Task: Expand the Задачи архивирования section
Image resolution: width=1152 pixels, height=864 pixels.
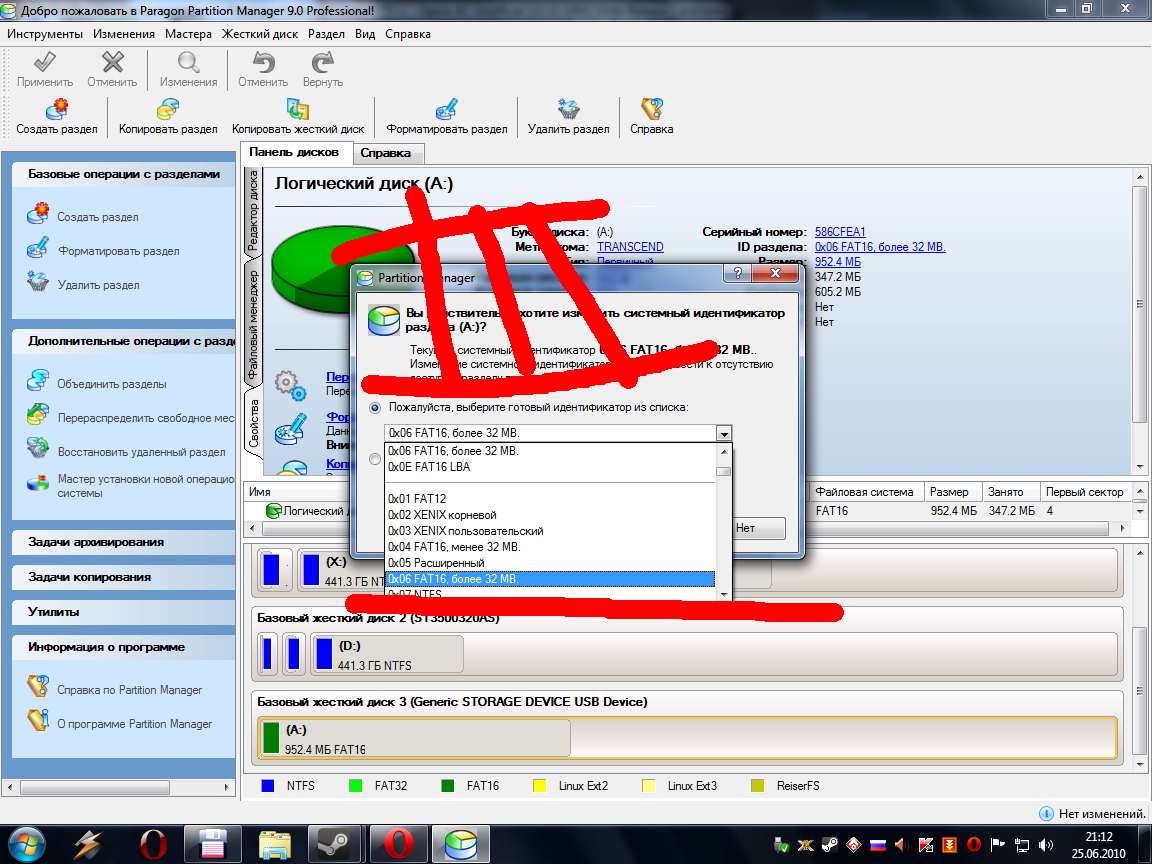Action: [x=123, y=542]
